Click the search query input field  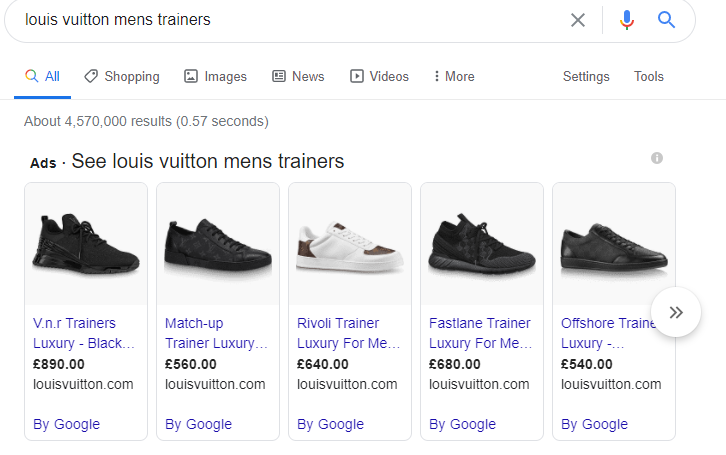click(x=290, y=20)
